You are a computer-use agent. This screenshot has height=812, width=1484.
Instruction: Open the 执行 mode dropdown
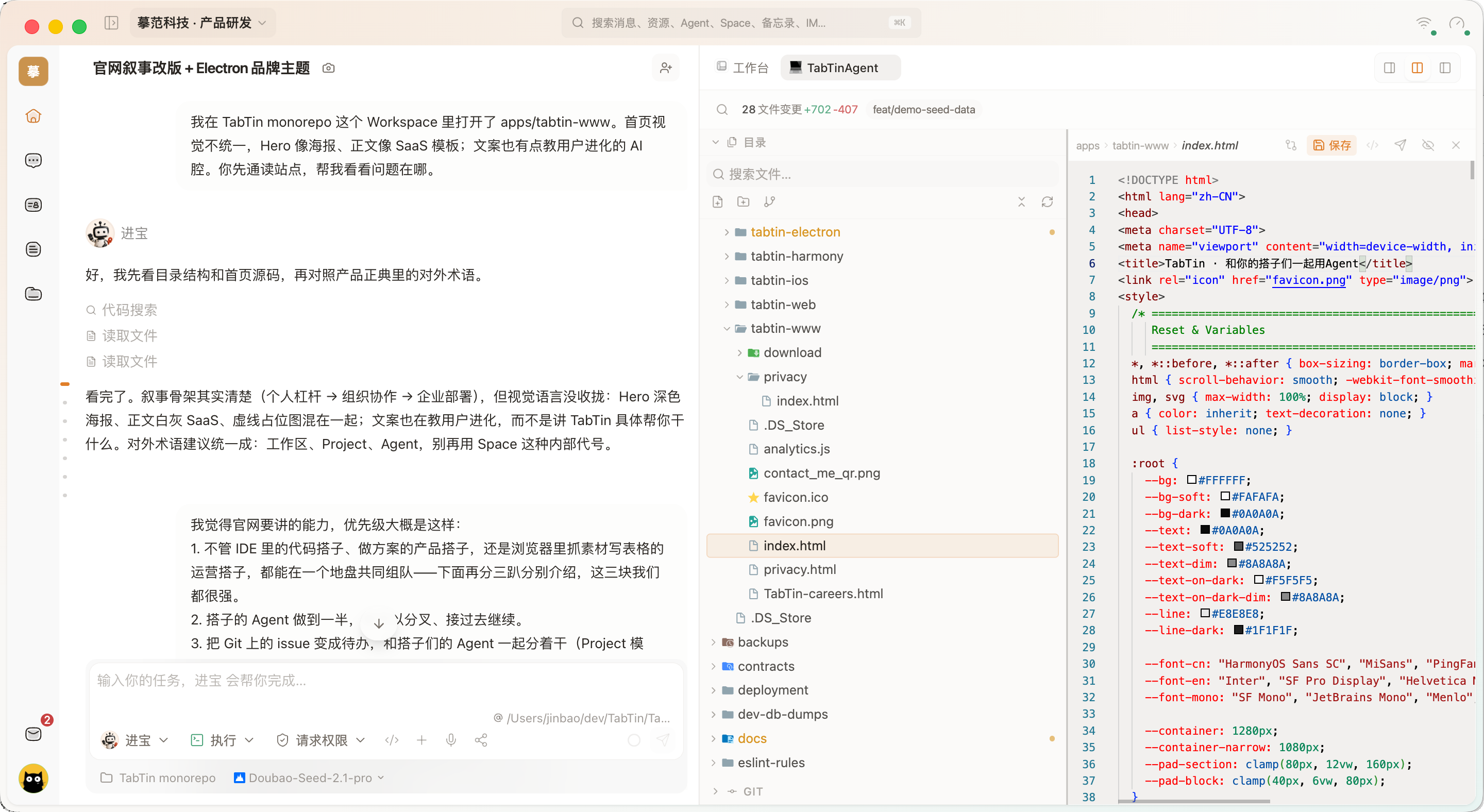tap(222, 740)
